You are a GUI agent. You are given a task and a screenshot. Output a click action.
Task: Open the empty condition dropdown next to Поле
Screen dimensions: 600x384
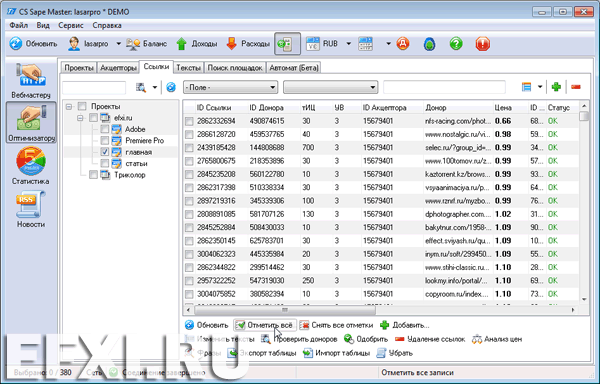[x=331, y=87]
